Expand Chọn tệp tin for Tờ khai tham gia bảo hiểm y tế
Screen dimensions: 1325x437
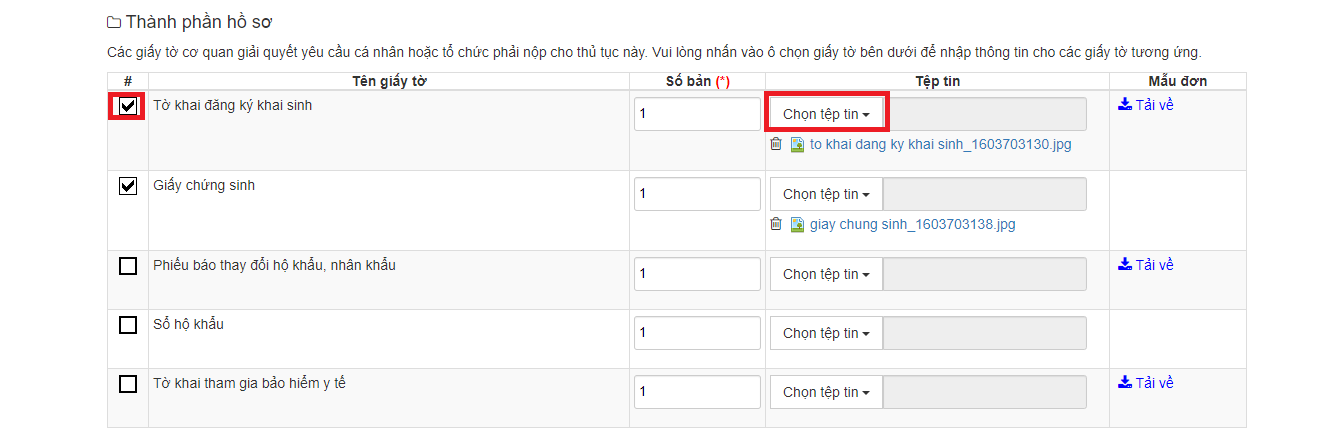[x=826, y=392]
